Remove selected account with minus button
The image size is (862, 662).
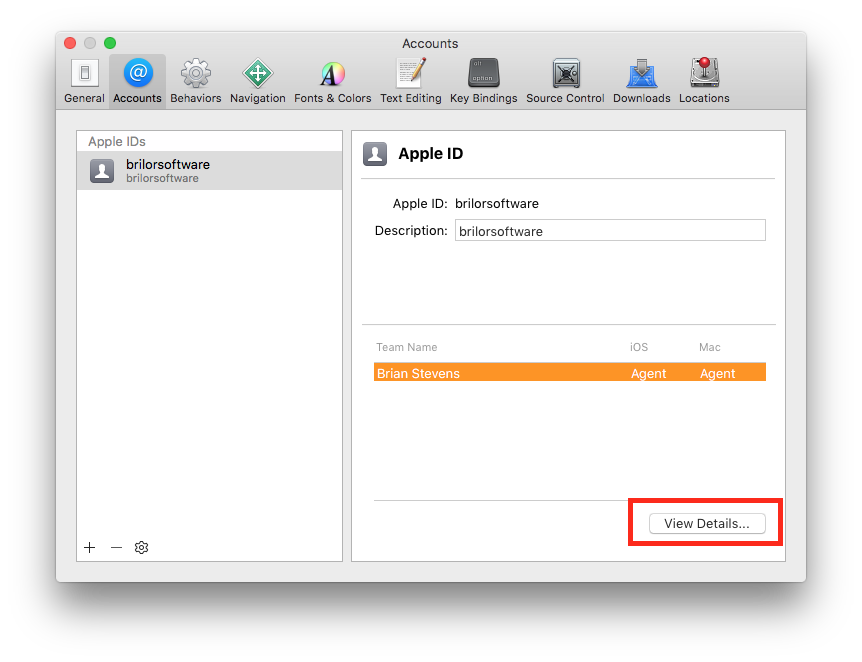tap(116, 548)
